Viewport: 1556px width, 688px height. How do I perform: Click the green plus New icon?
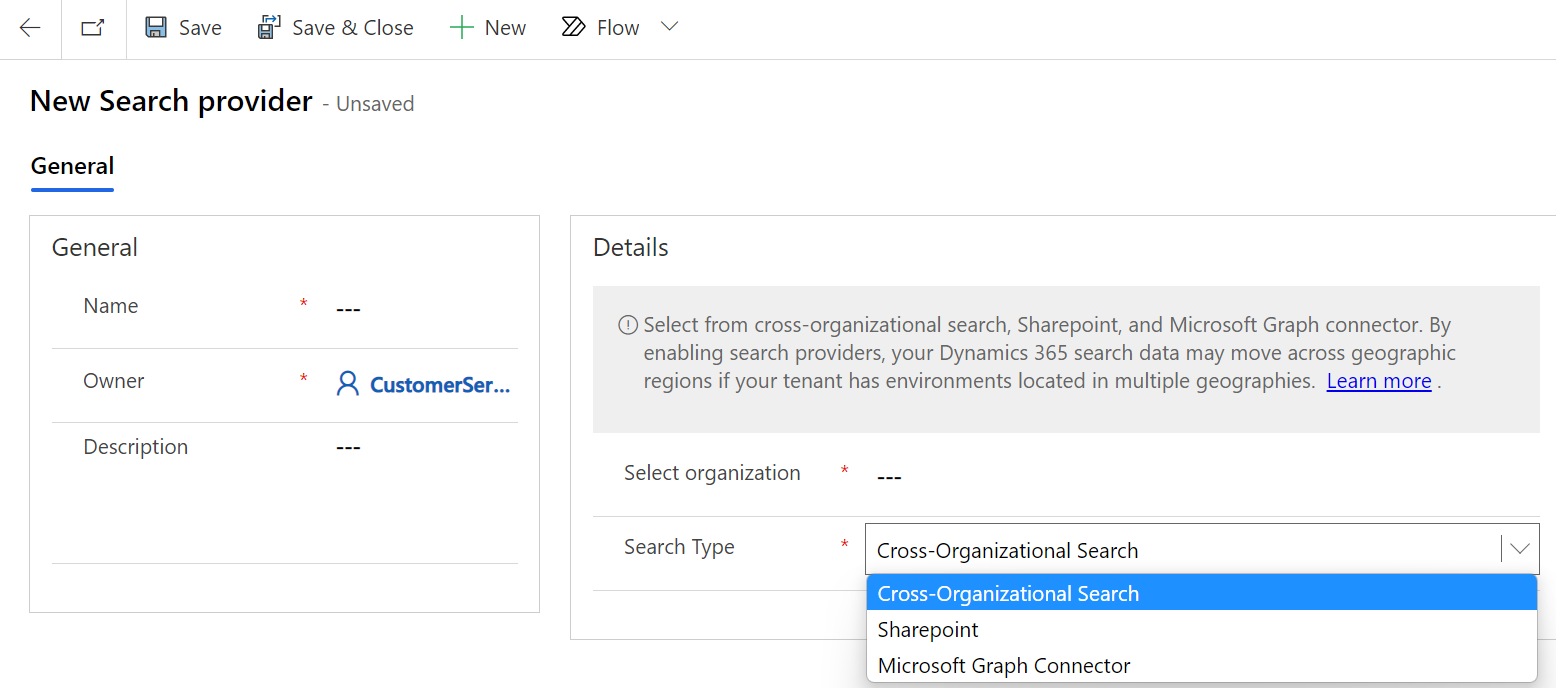[x=461, y=28]
